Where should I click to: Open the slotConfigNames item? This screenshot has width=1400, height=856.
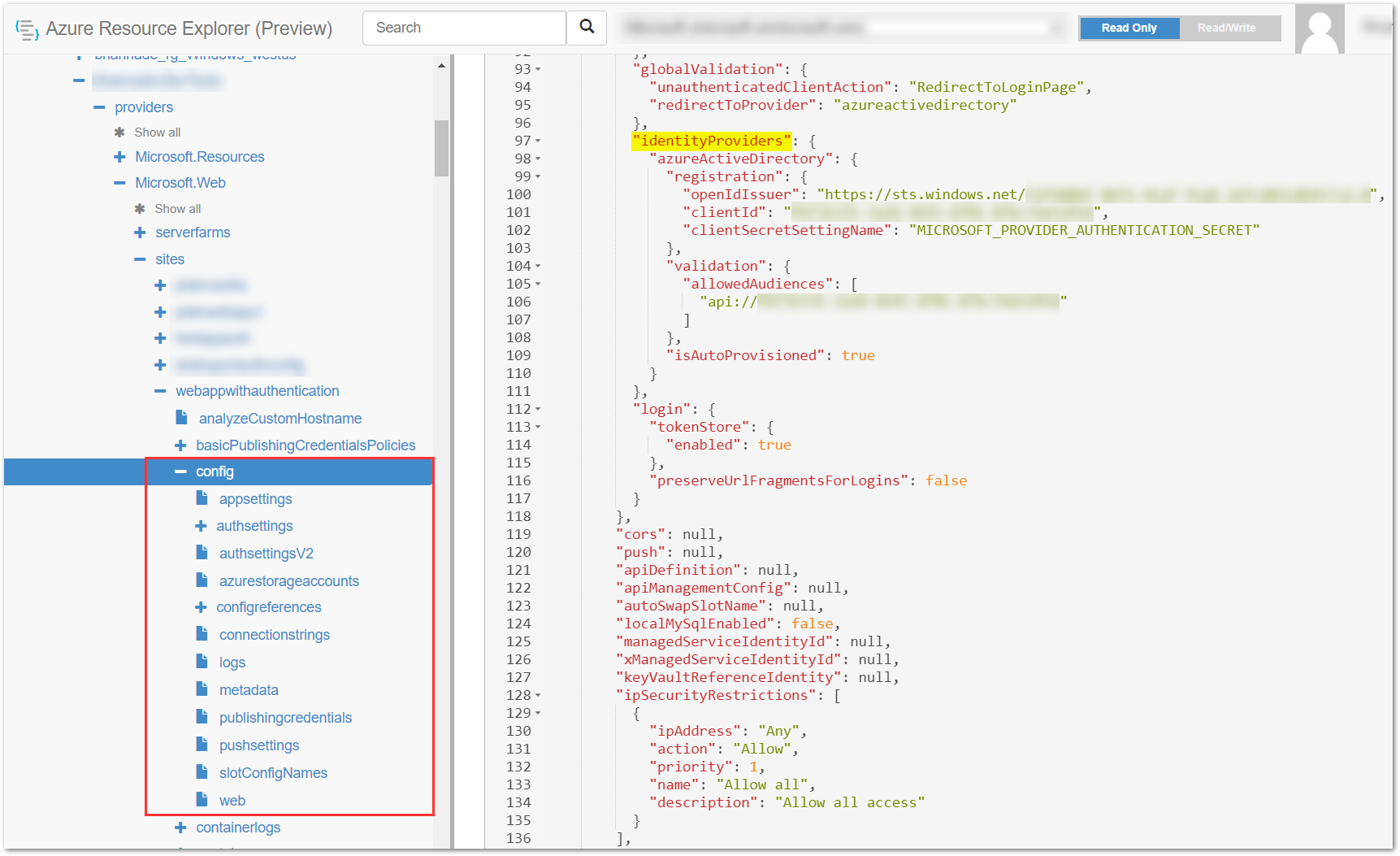coord(273,773)
